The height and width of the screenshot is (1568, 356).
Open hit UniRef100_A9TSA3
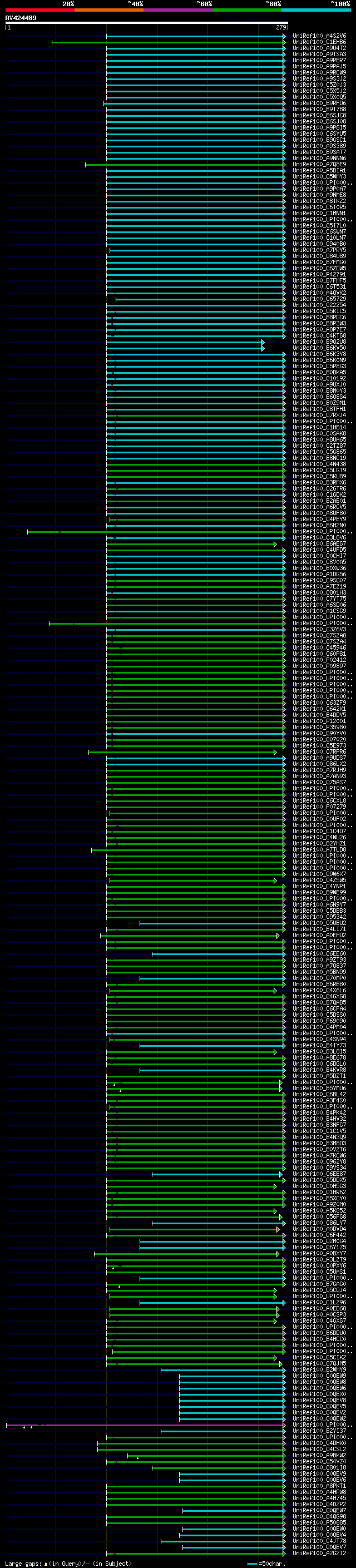tap(319, 55)
